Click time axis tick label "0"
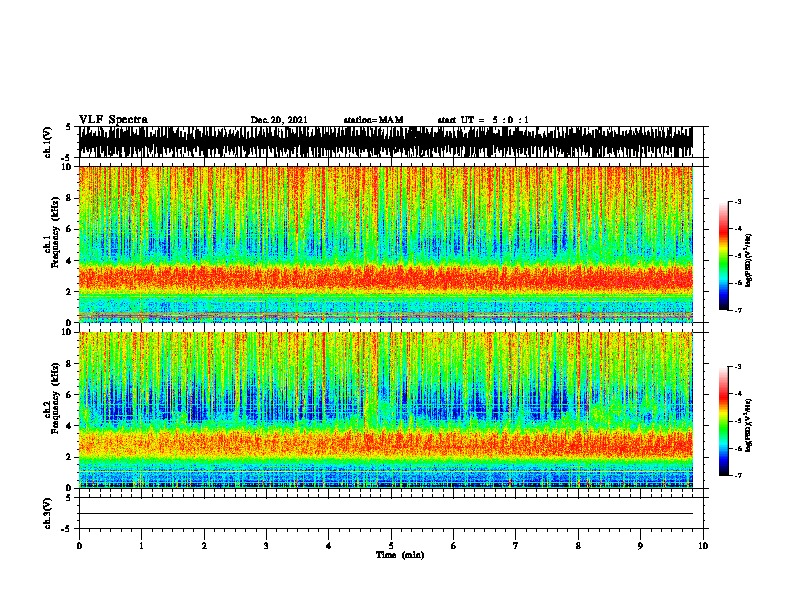792x612 pixels. [x=79, y=546]
